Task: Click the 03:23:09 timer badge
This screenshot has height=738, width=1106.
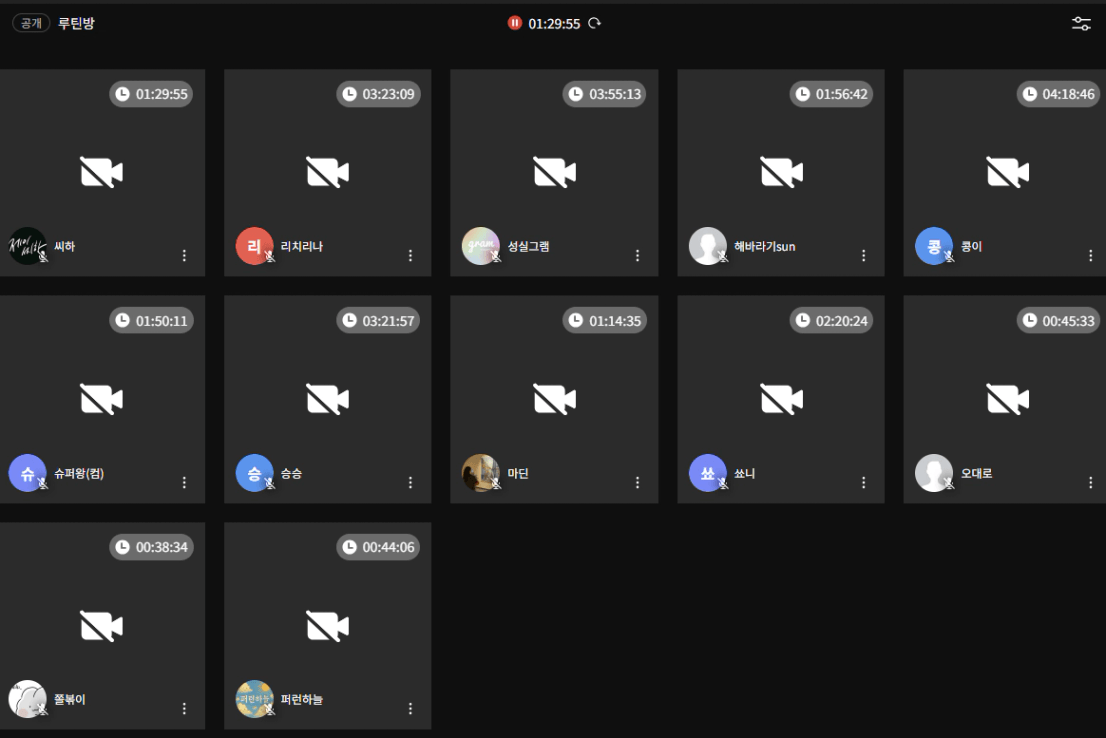Action: 378,94
